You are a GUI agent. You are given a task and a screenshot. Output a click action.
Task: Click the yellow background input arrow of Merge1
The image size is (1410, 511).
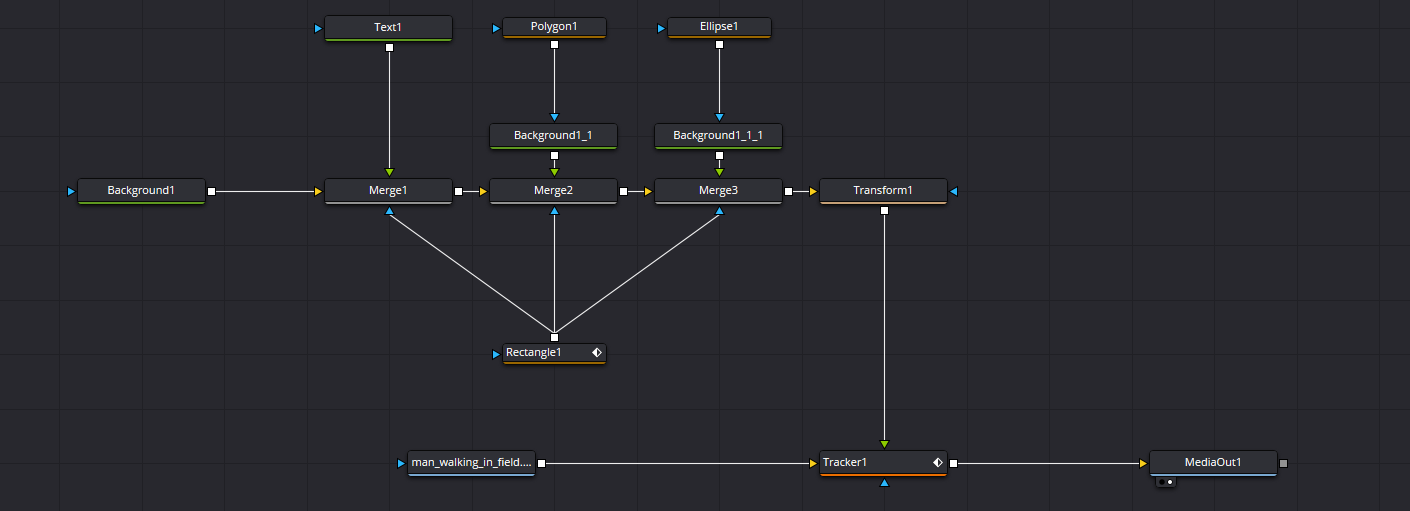318,190
